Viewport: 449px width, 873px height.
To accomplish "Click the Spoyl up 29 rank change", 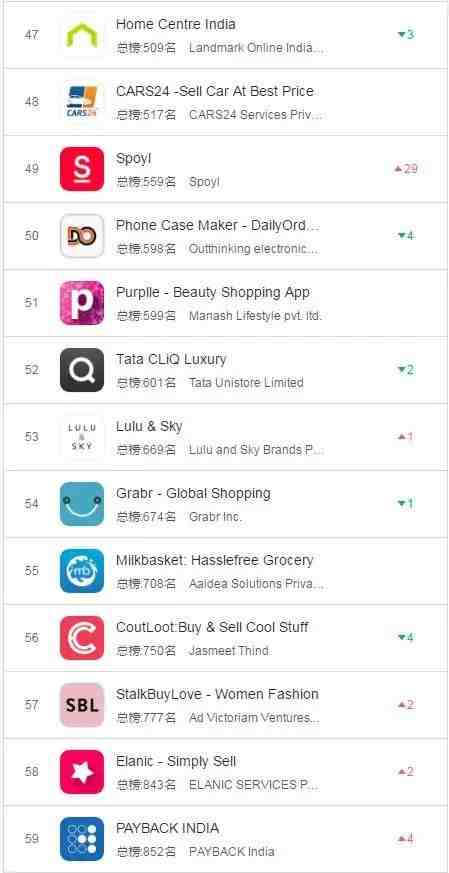I will point(406,169).
